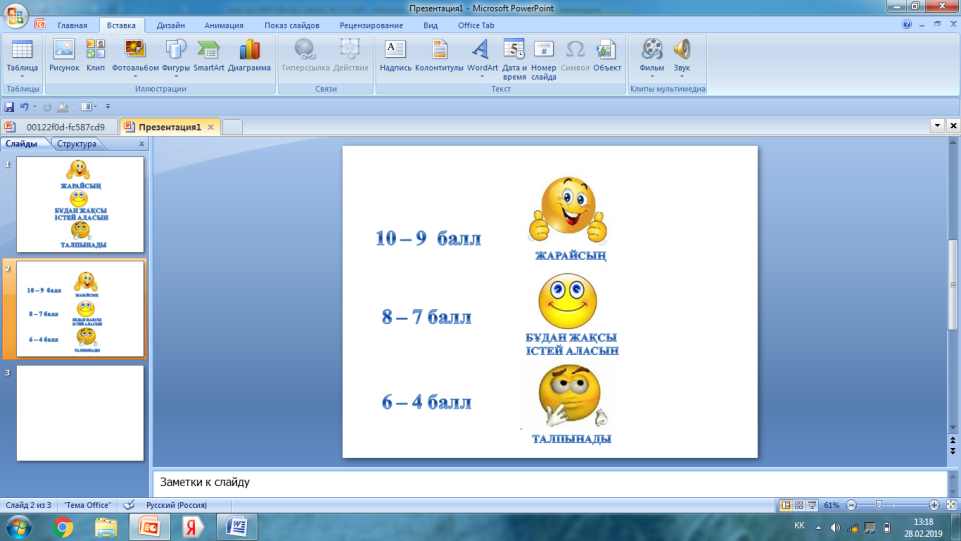Click the Клип clip art icon

pyautogui.click(x=96, y=54)
